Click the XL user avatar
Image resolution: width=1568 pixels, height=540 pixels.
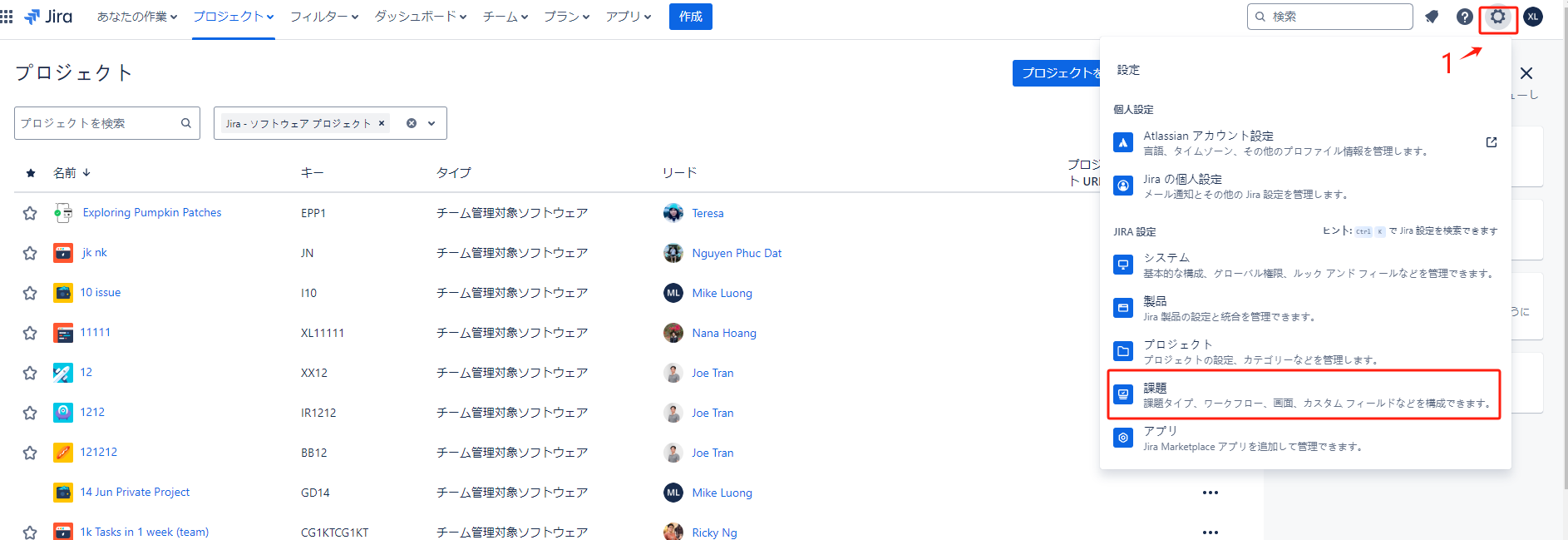(1532, 17)
